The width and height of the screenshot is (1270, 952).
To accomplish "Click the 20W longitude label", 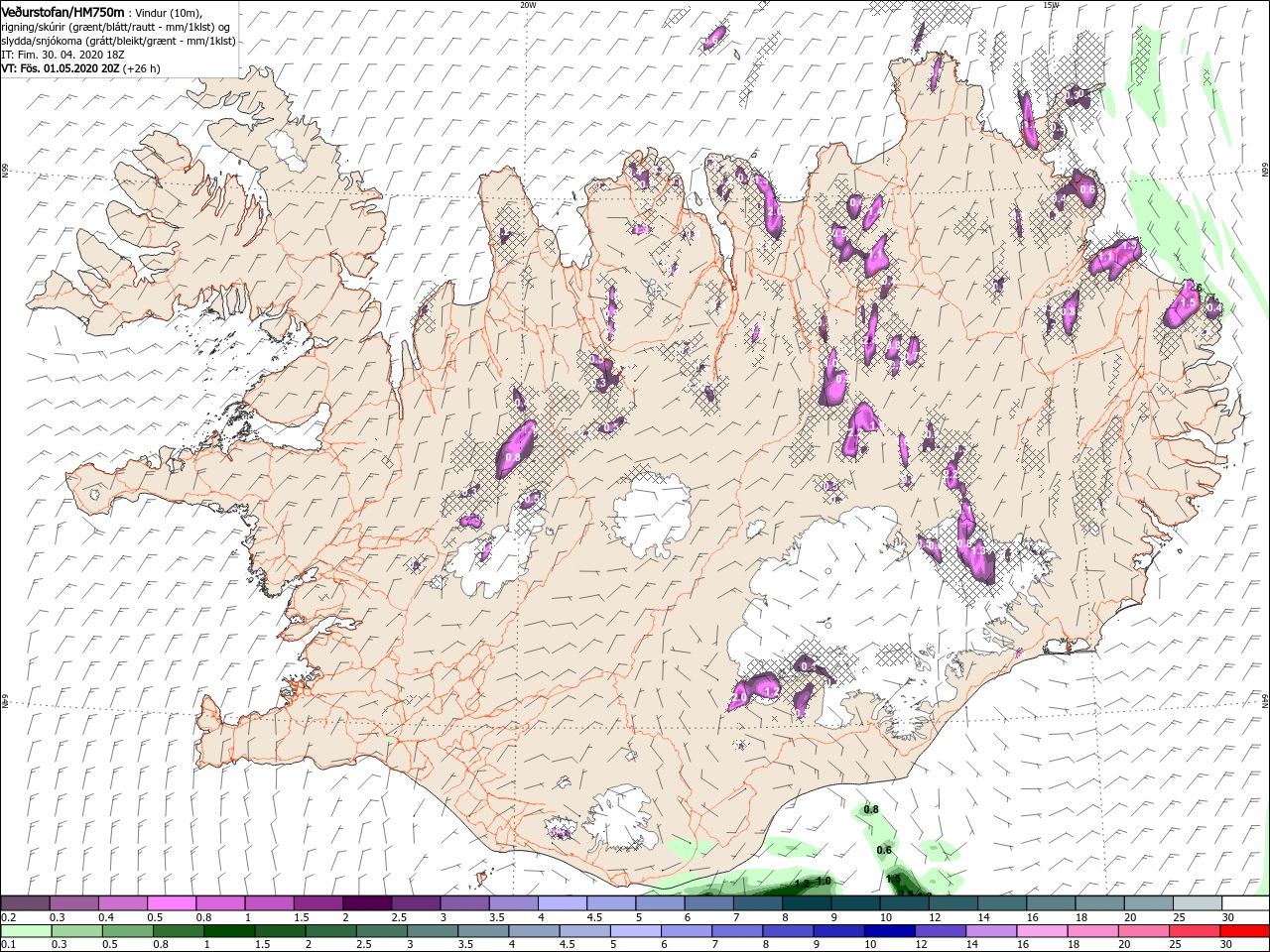I will pos(528,5).
